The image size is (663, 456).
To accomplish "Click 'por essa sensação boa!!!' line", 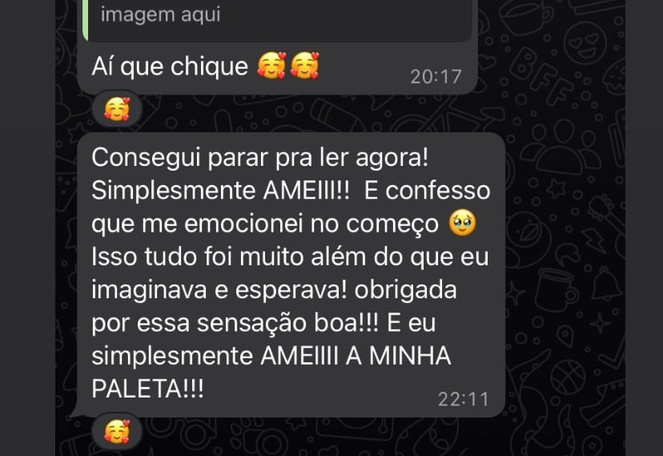I will tap(235, 323).
